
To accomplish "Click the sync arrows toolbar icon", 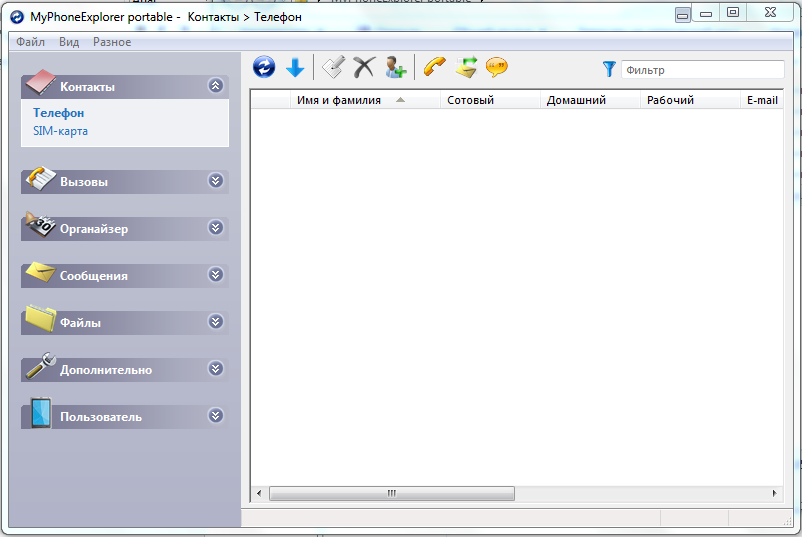I will click(465, 67).
